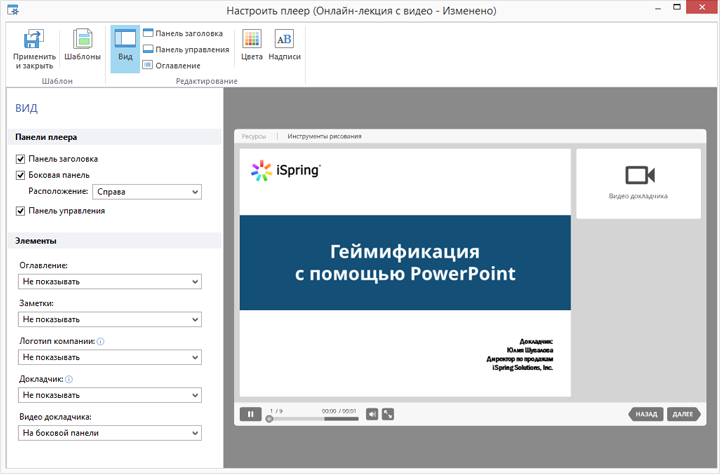Open the Заметки dropdown

coord(110,319)
